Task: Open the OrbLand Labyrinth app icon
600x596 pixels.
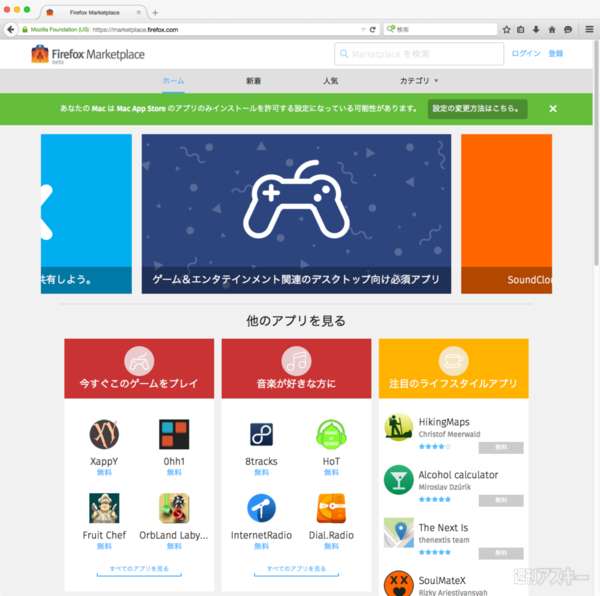Action: tap(174, 508)
